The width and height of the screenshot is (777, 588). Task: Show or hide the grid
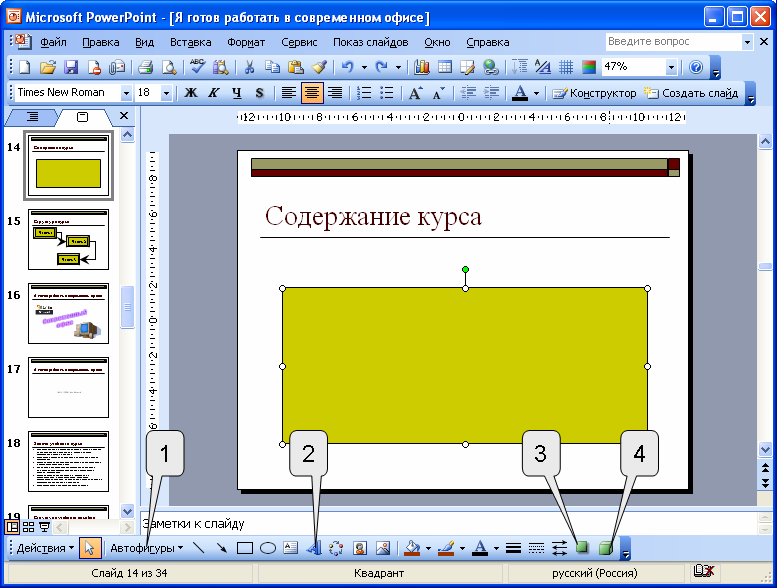[566, 67]
